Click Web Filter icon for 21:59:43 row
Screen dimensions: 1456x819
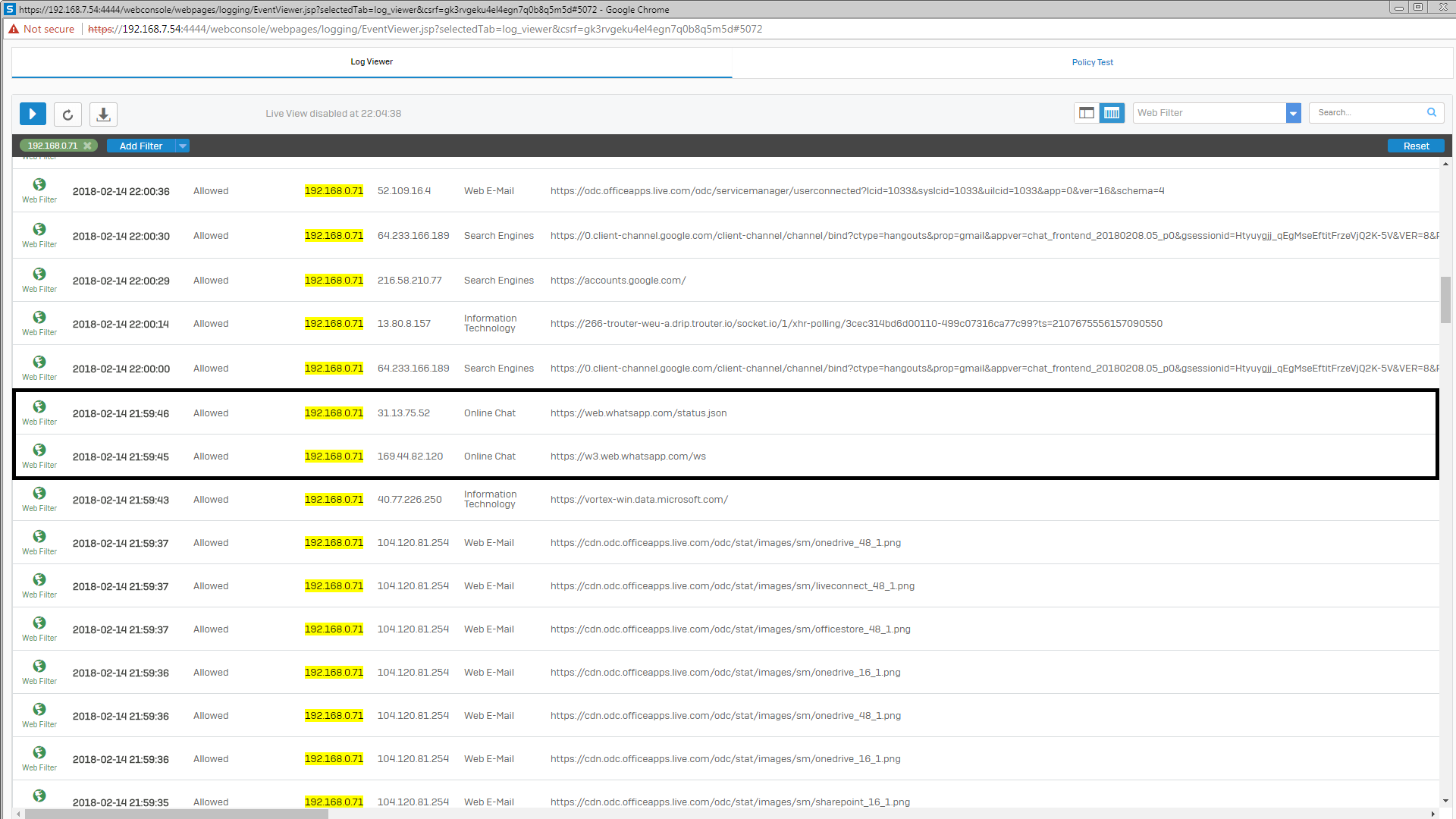click(x=39, y=493)
